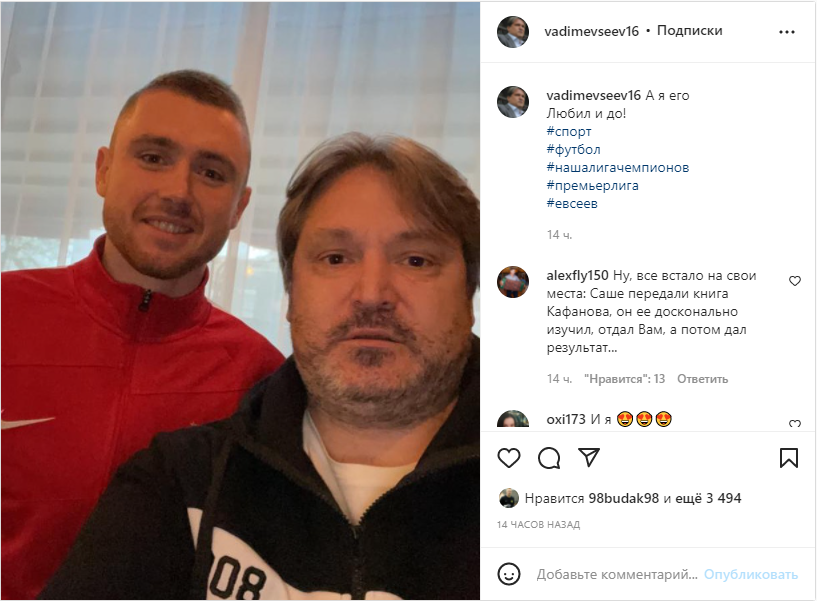Screen dimensions: 817x601
Task: Like oxi173's comment with small heart
Action: point(794,424)
